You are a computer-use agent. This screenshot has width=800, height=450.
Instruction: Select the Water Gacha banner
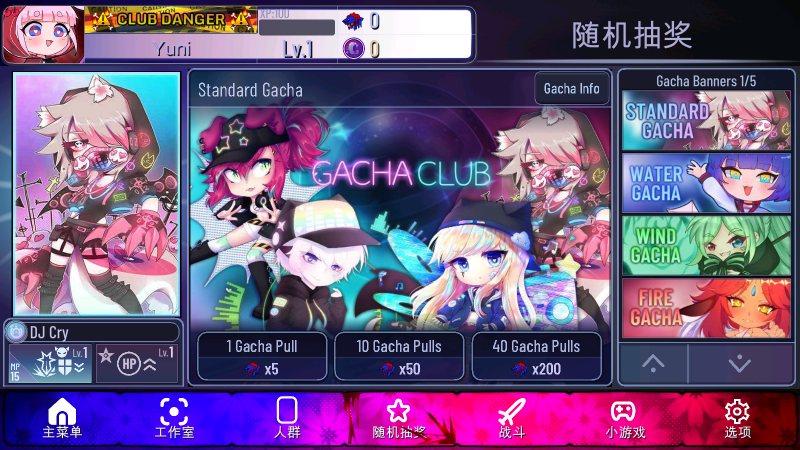(706, 183)
